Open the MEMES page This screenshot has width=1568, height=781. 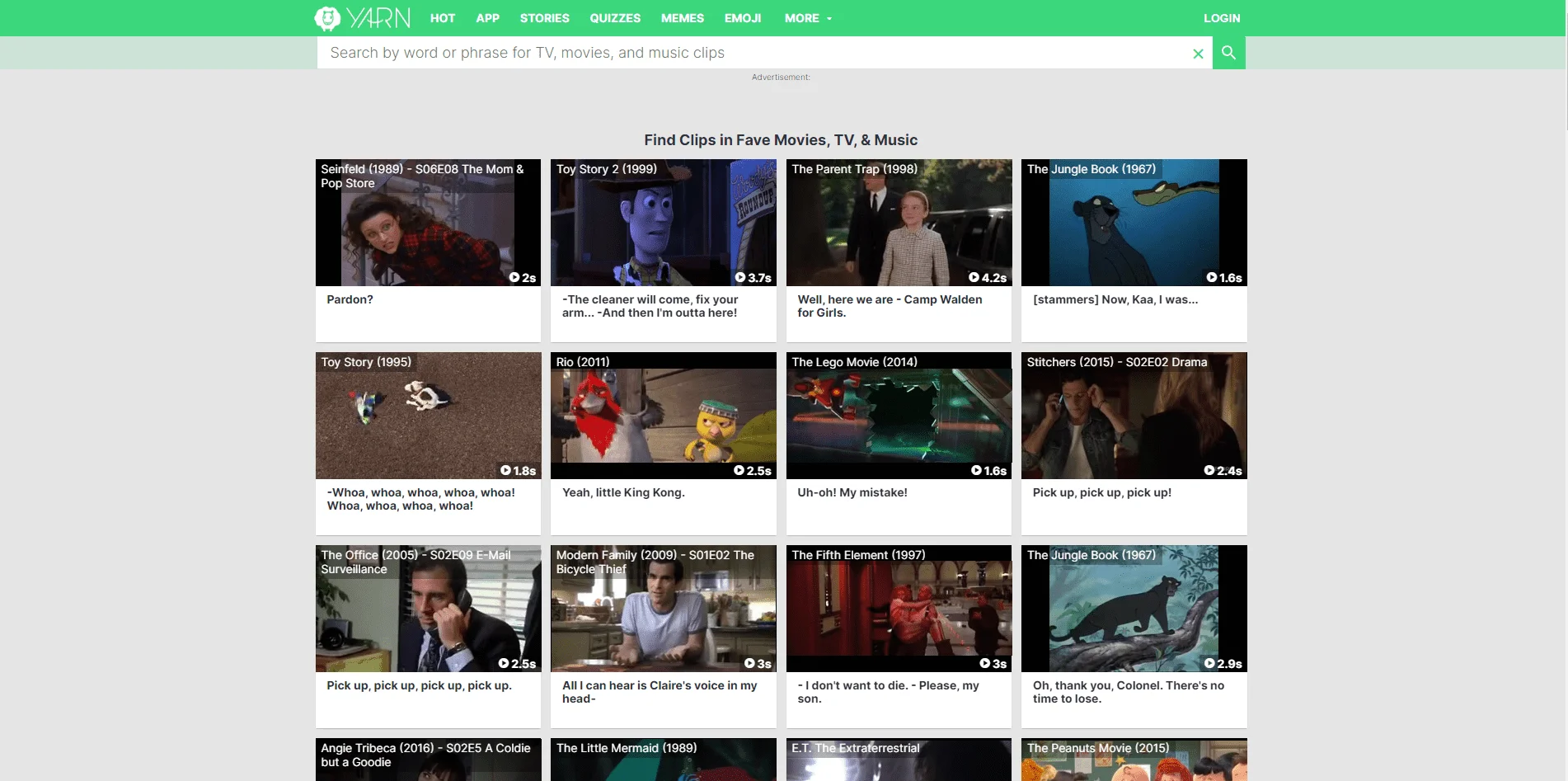click(x=683, y=18)
